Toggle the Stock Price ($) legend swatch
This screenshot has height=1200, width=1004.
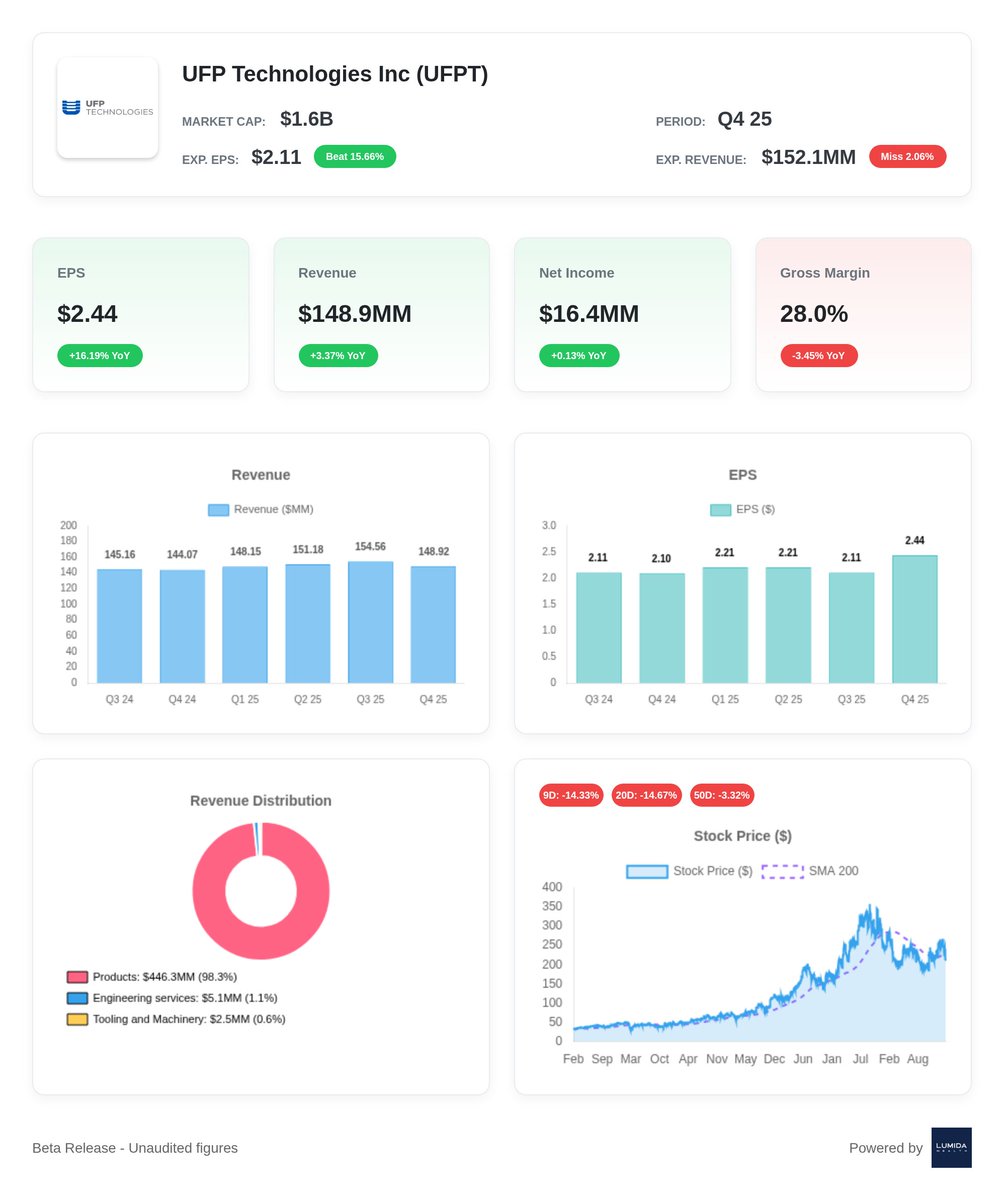pos(647,871)
